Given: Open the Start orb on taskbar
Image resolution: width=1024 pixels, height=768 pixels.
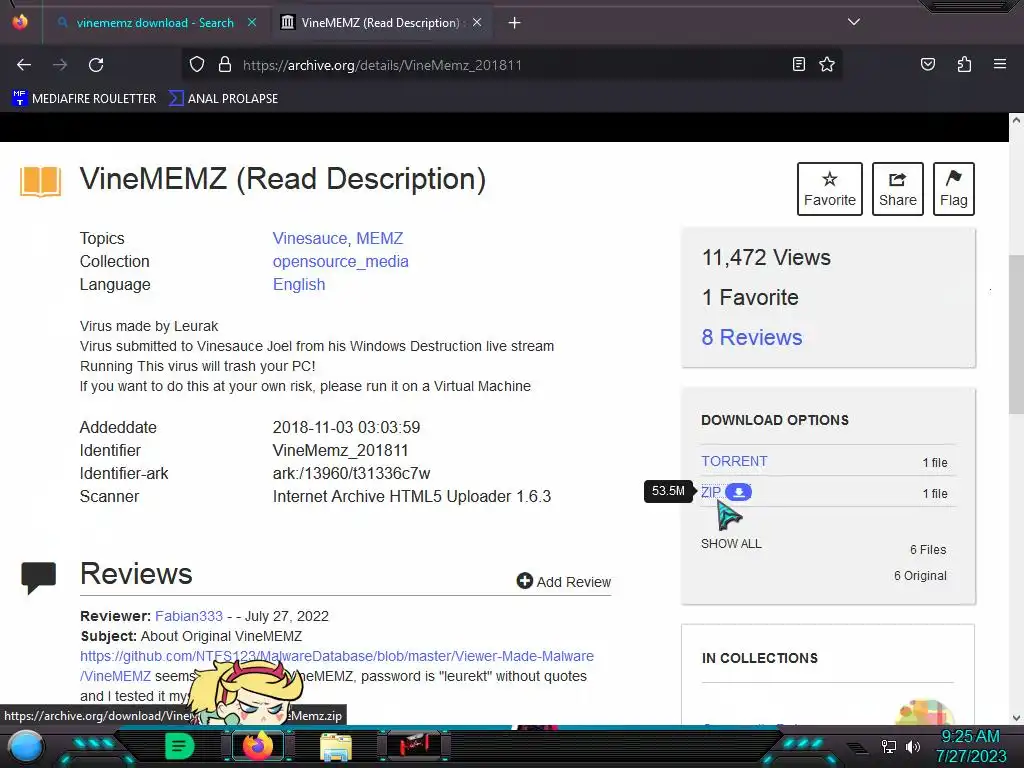Looking at the screenshot, I should [26, 747].
